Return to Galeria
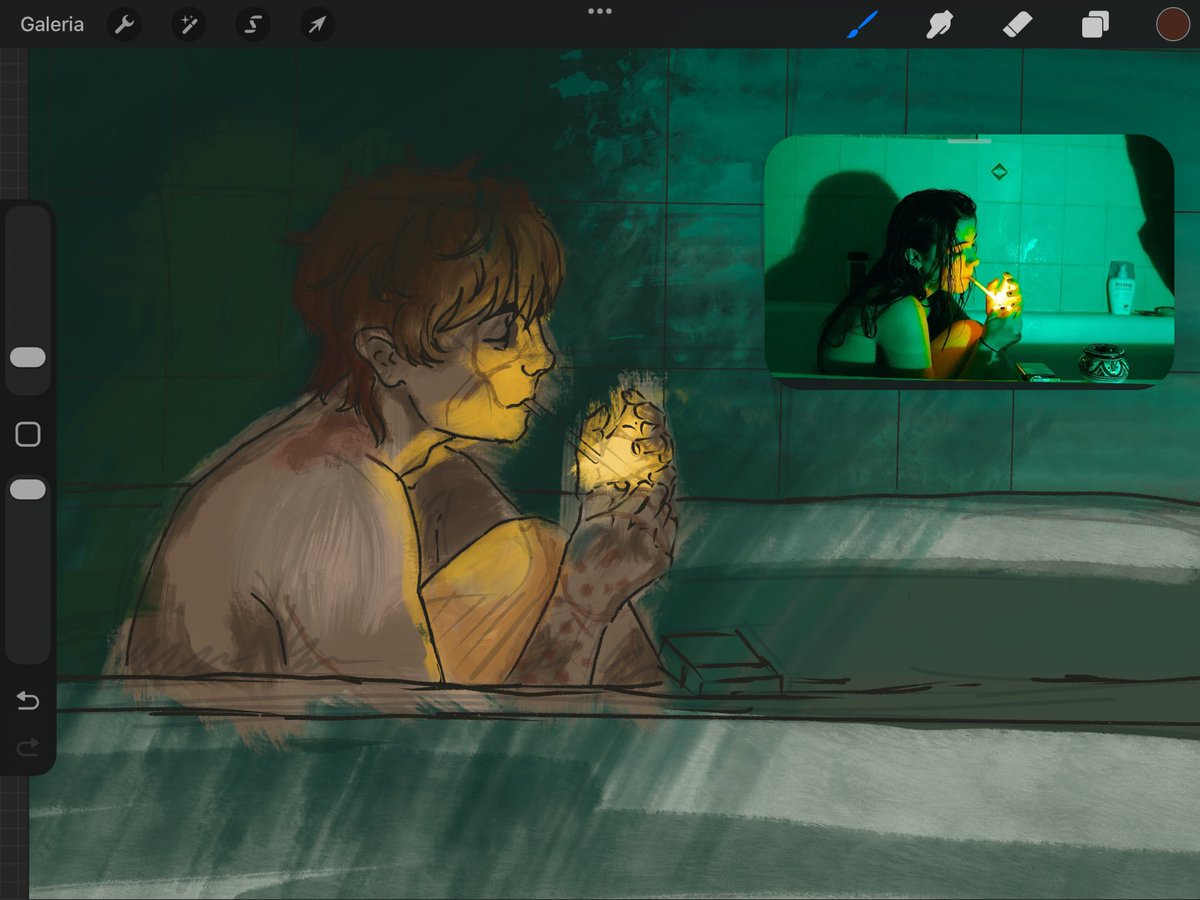Viewport: 1200px width, 900px height. tap(52, 24)
